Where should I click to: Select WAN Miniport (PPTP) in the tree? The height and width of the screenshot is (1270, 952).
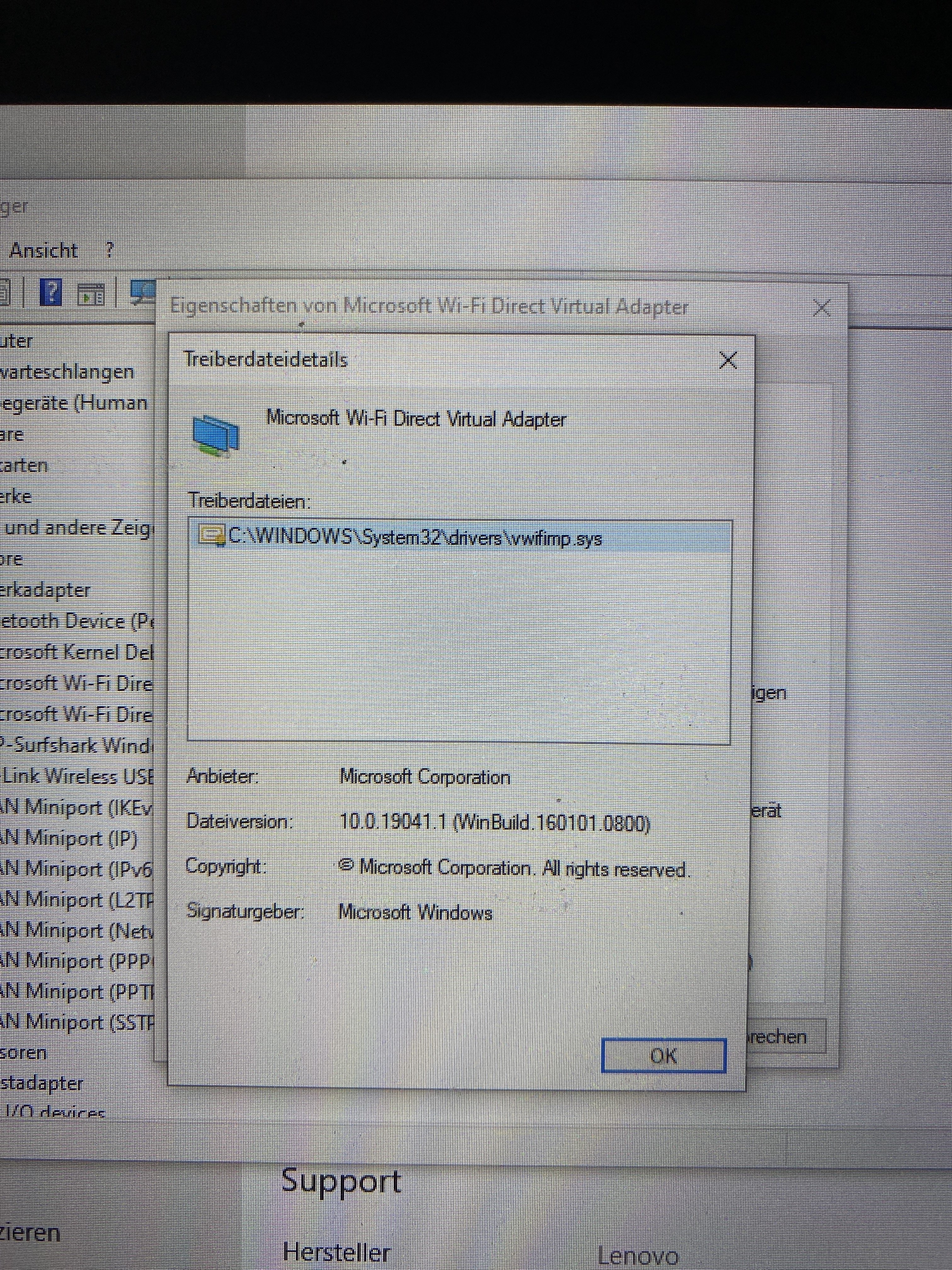(77, 992)
